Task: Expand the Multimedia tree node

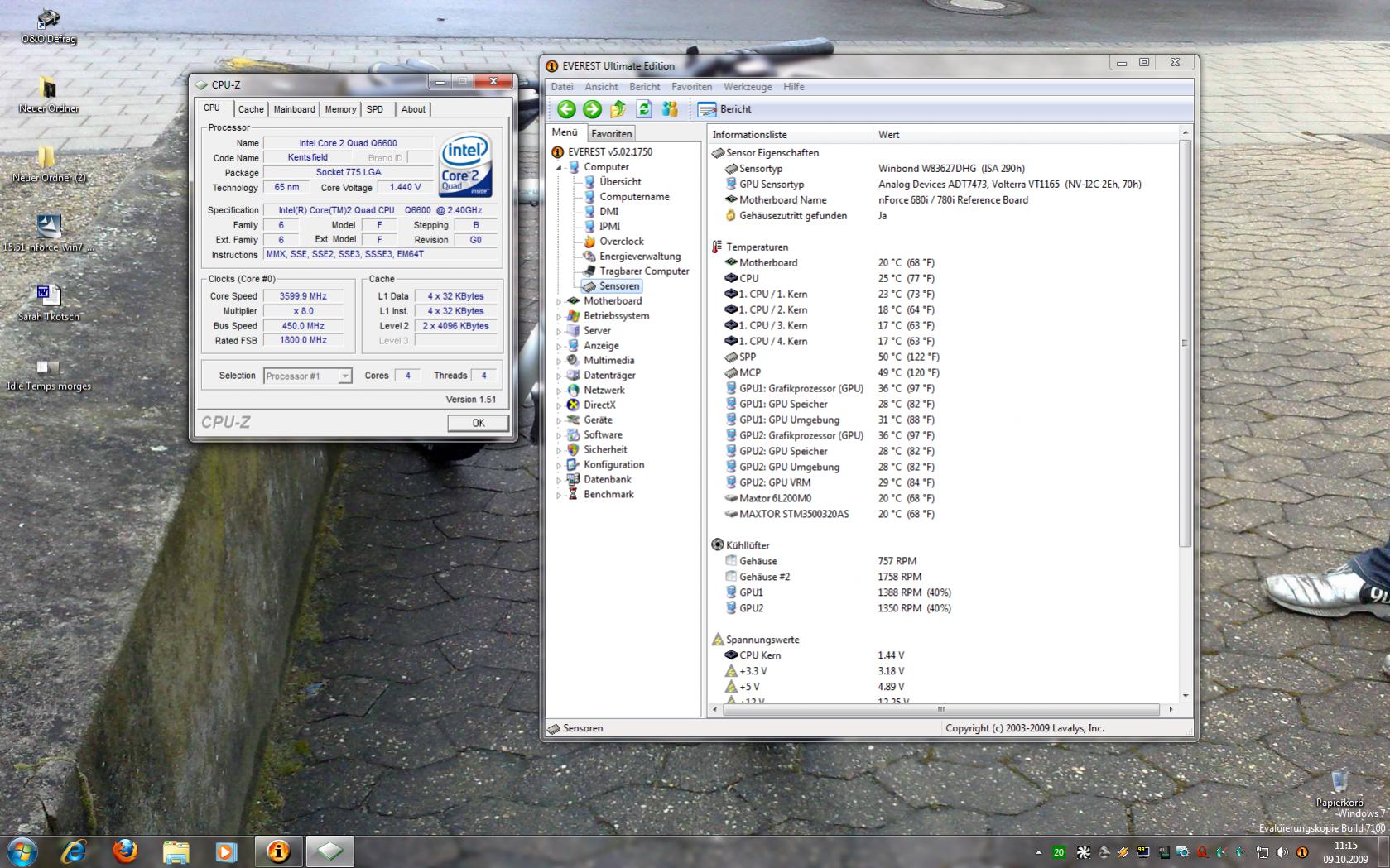Action: [x=559, y=361]
